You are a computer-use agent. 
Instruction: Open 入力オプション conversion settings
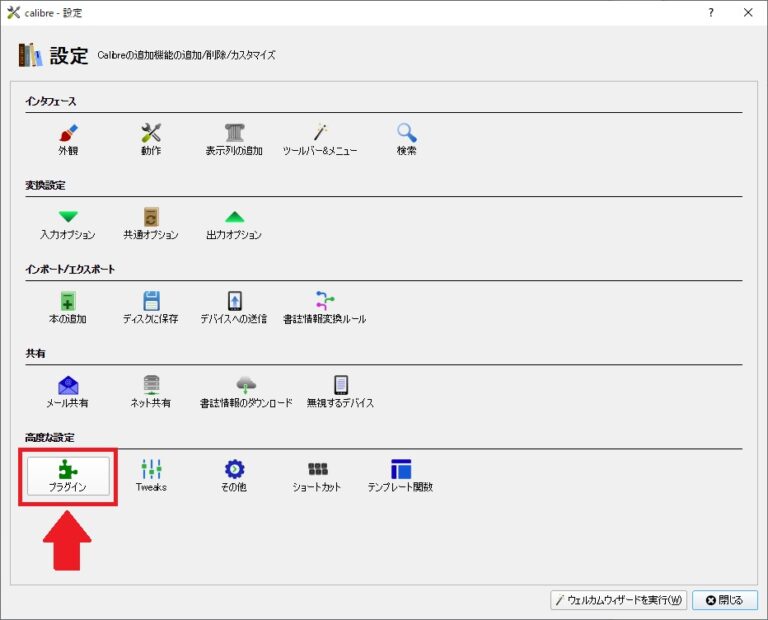tap(68, 224)
